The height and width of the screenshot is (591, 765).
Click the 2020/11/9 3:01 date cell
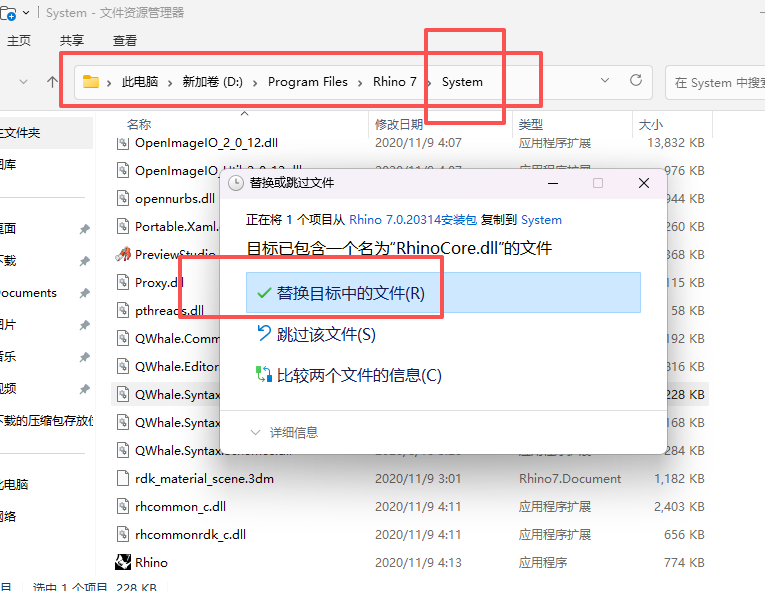pos(418,478)
